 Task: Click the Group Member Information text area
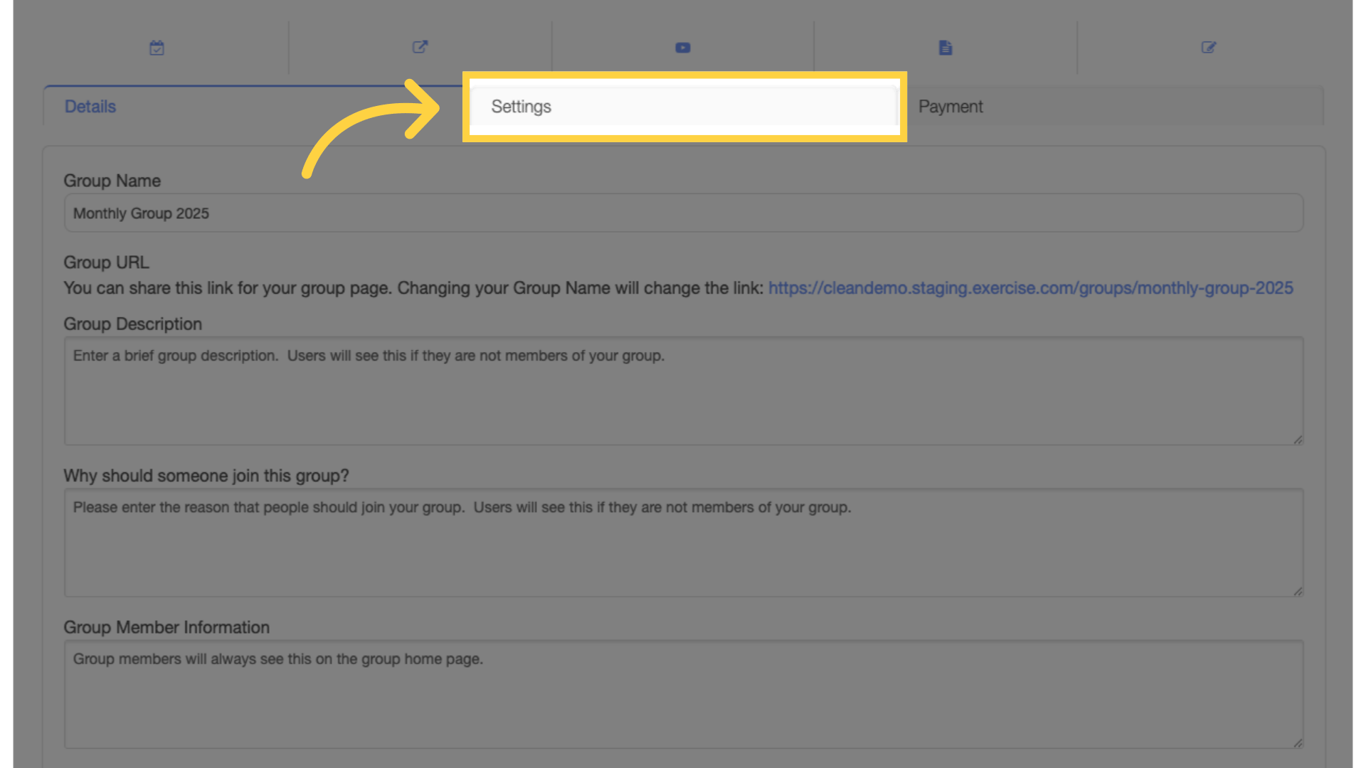(x=683, y=693)
